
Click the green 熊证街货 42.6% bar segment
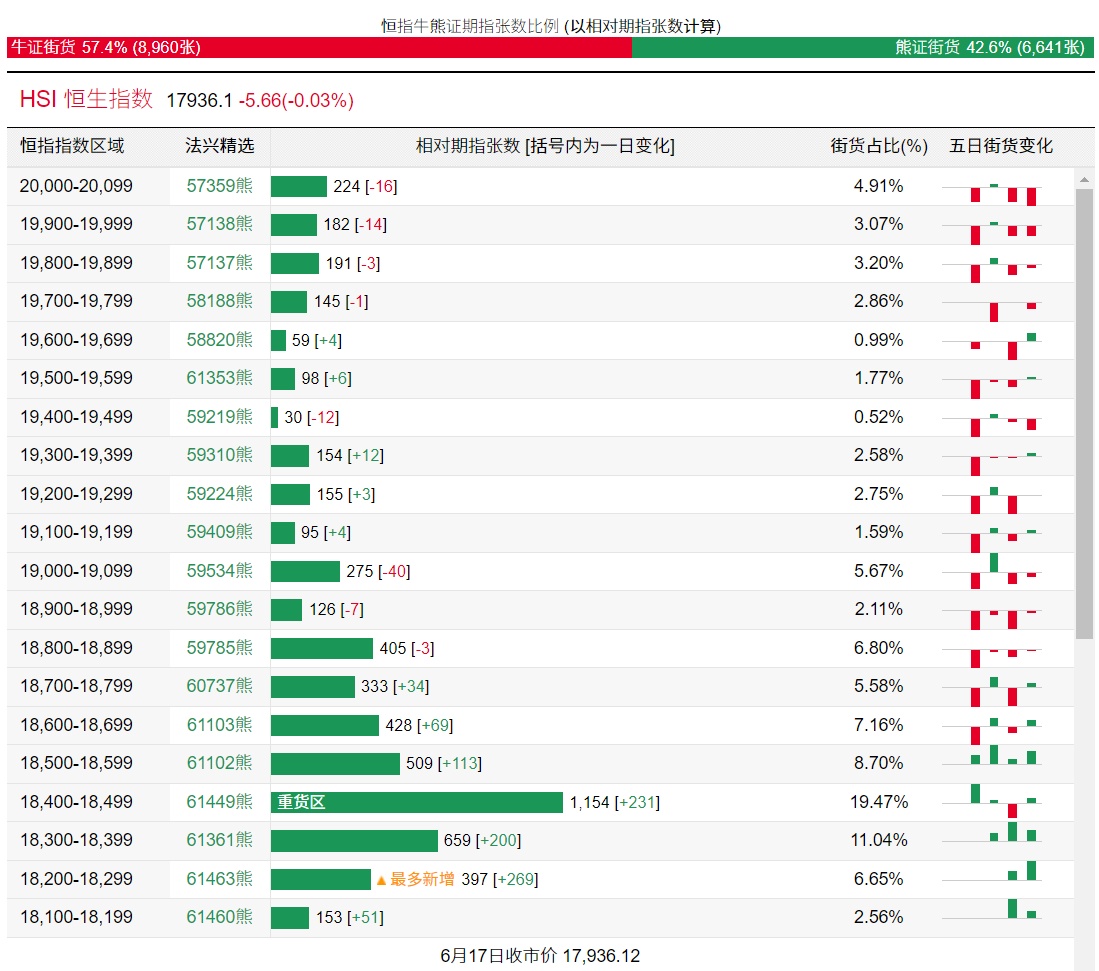(862, 47)
